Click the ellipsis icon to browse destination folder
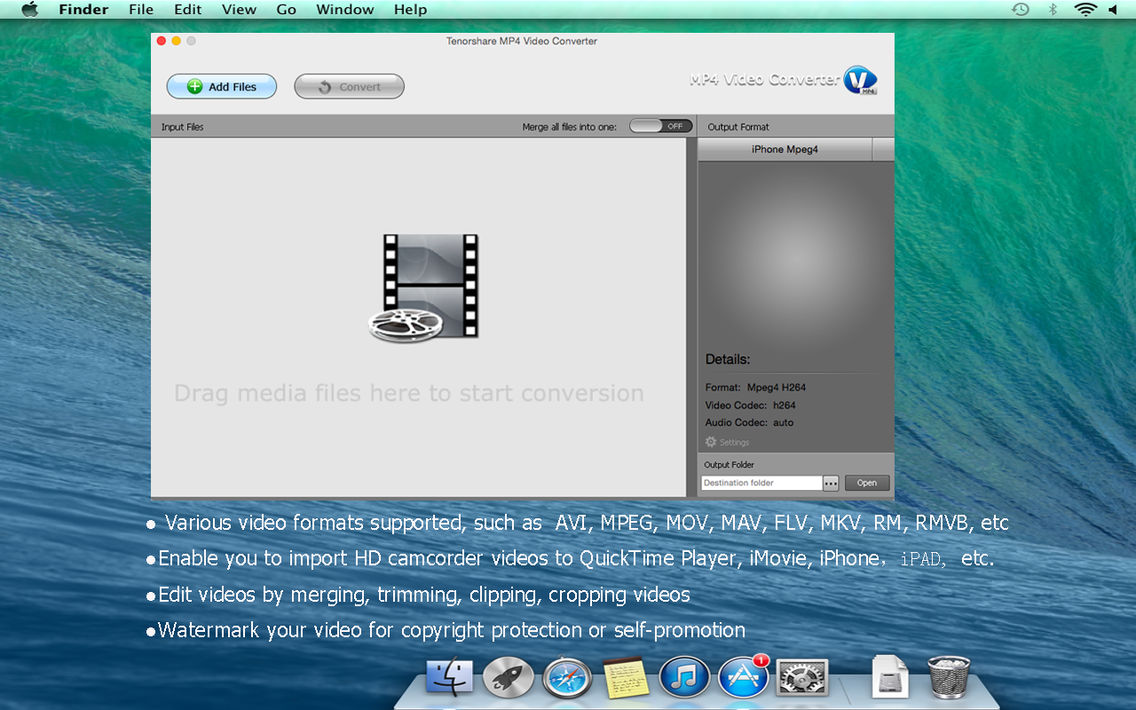The height and width of the screenshot is (710, 1136). [830, 482]
